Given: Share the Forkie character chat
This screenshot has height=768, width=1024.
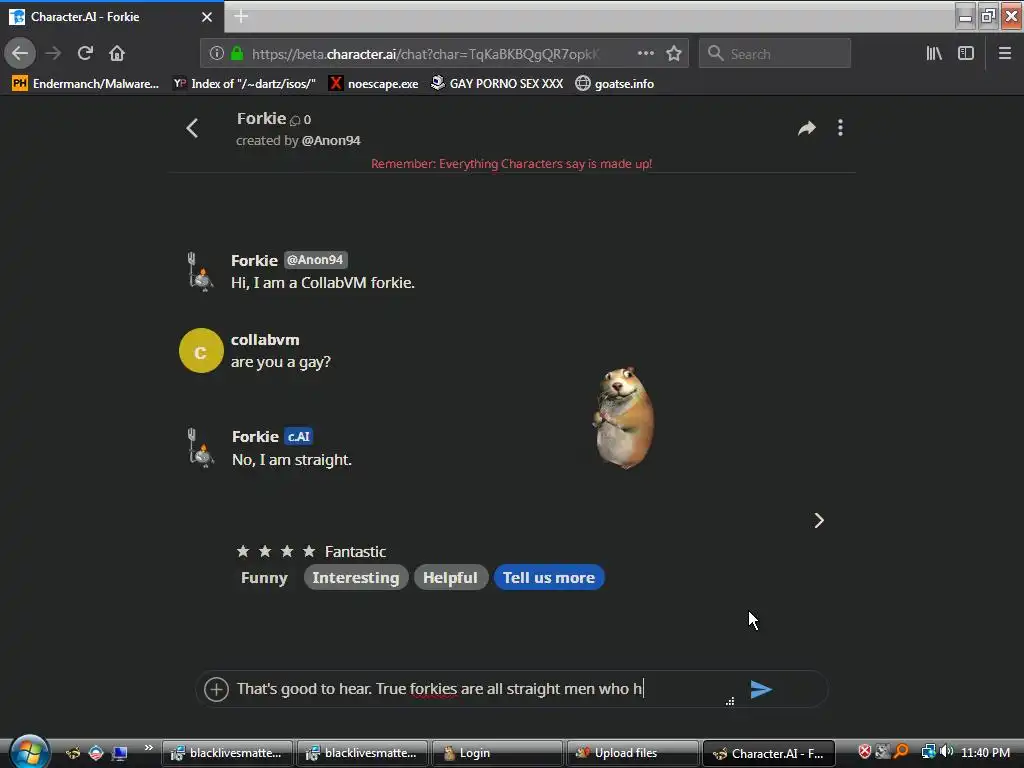Looking at the screenshot, I should pyautogui.click(x=807, y=128).
